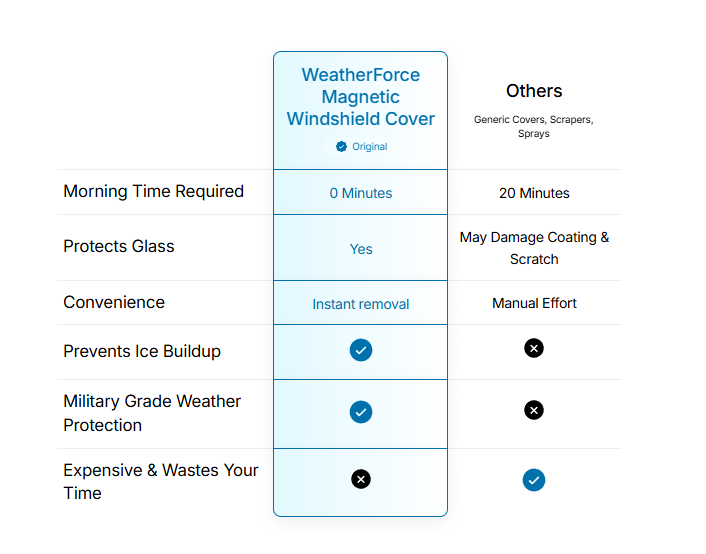This screenshot has width=706, height=554.
Task: Click Generic Covers, Scrapers, Sprays subtitle
Action: coord(534,126)
